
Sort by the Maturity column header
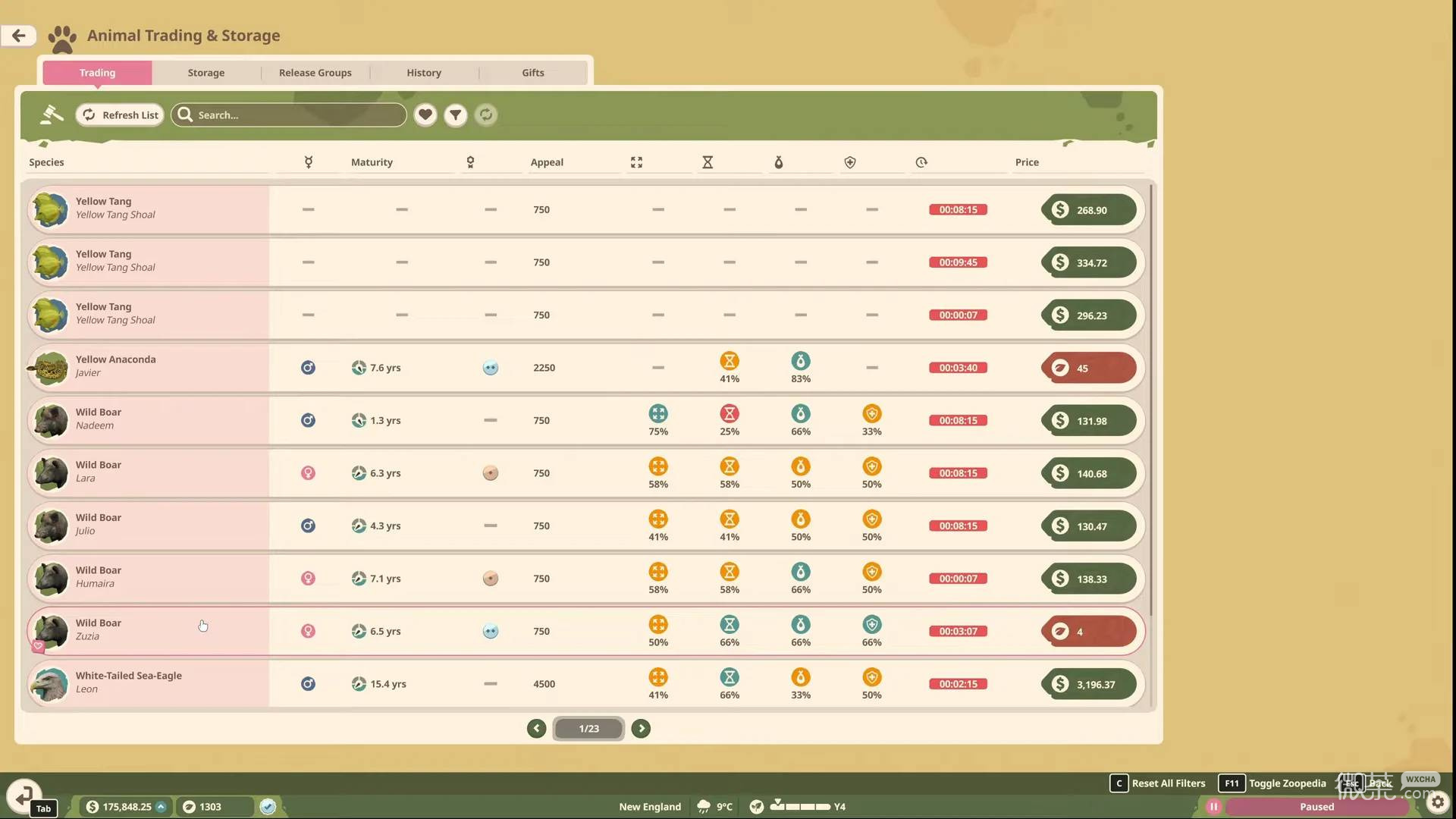point(372,162)
